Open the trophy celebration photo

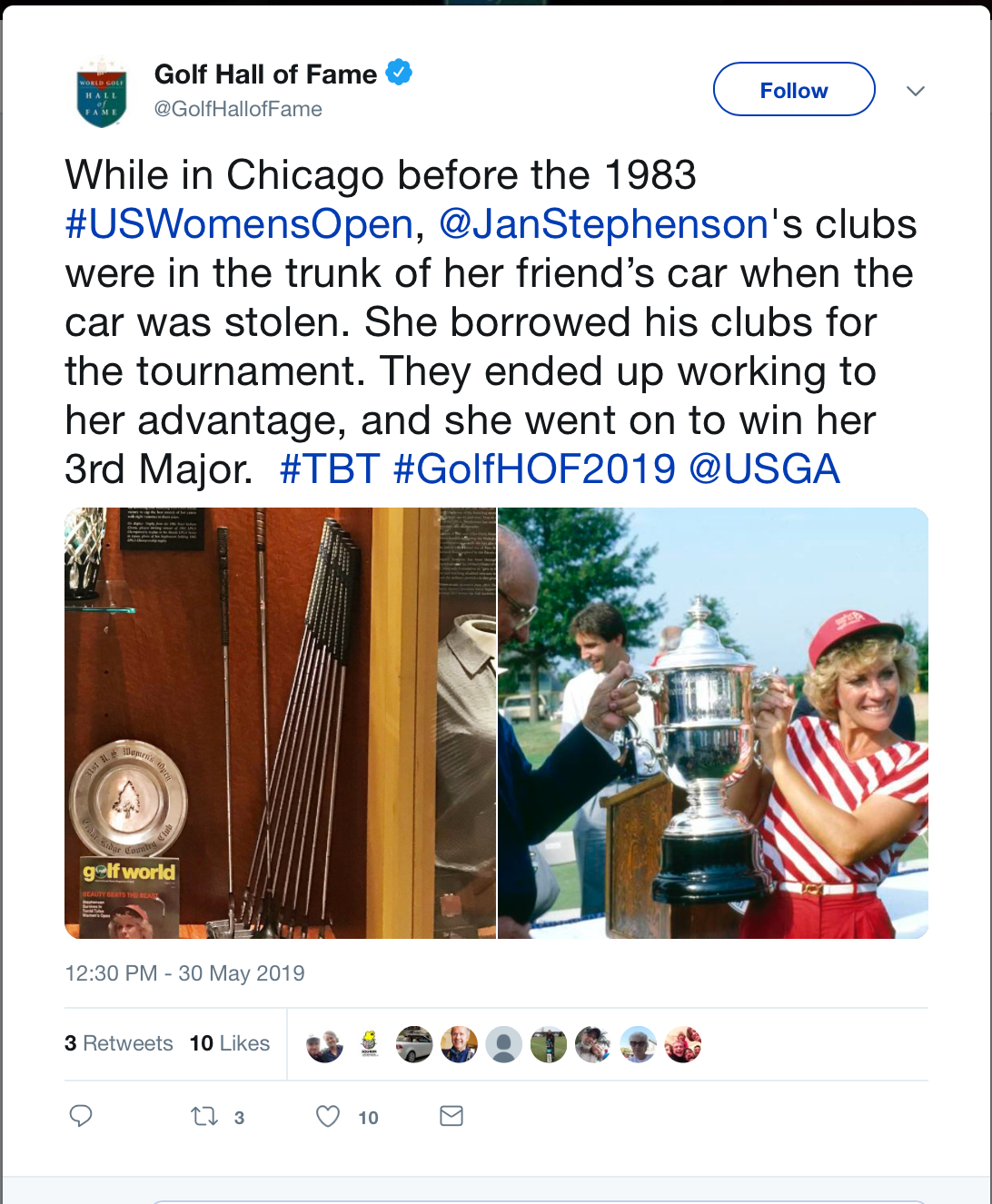click(713, 723)
